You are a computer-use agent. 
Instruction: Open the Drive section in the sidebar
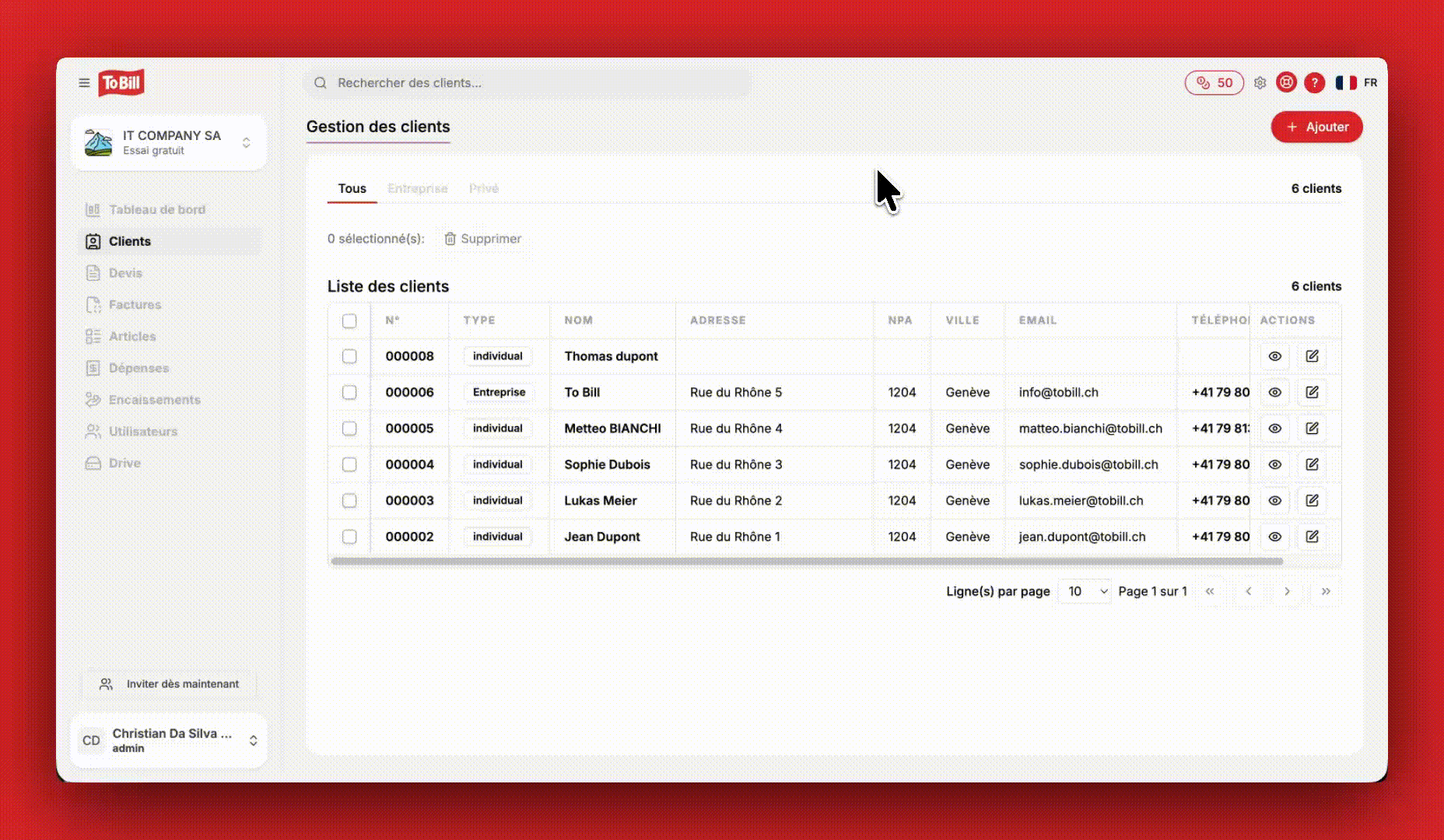(93, 463)
